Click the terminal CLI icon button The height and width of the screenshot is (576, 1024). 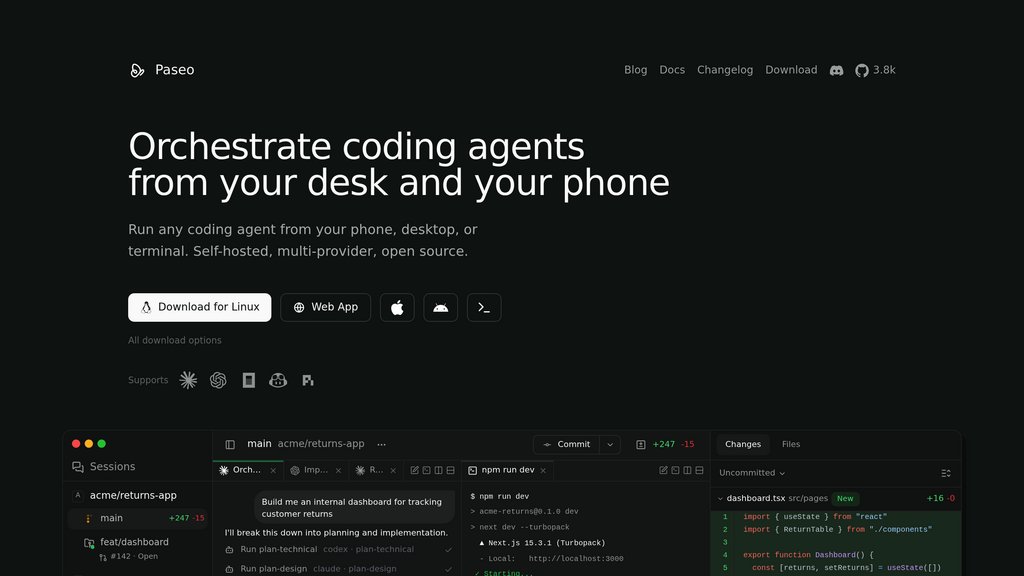coord(484,308)
